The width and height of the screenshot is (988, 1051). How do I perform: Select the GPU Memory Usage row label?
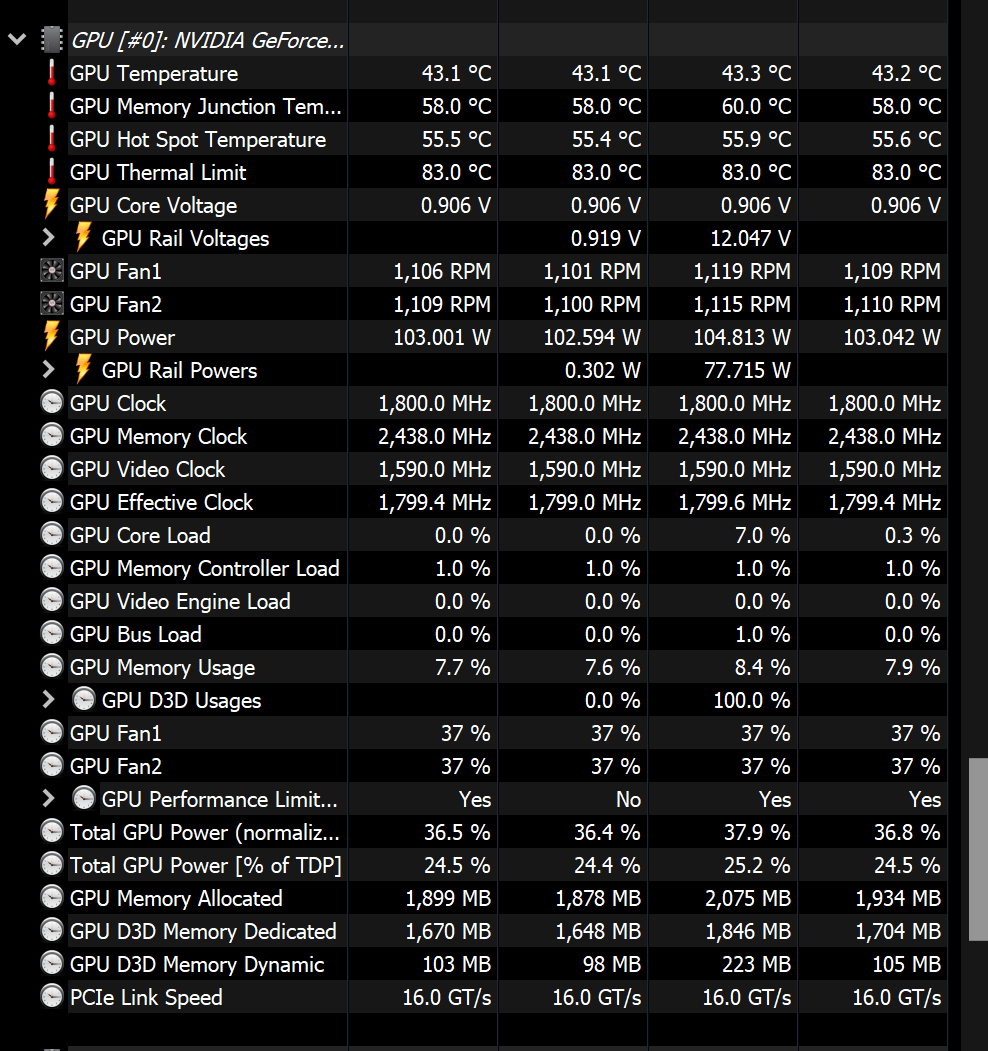pyautogui.click(x=162, y=667)
